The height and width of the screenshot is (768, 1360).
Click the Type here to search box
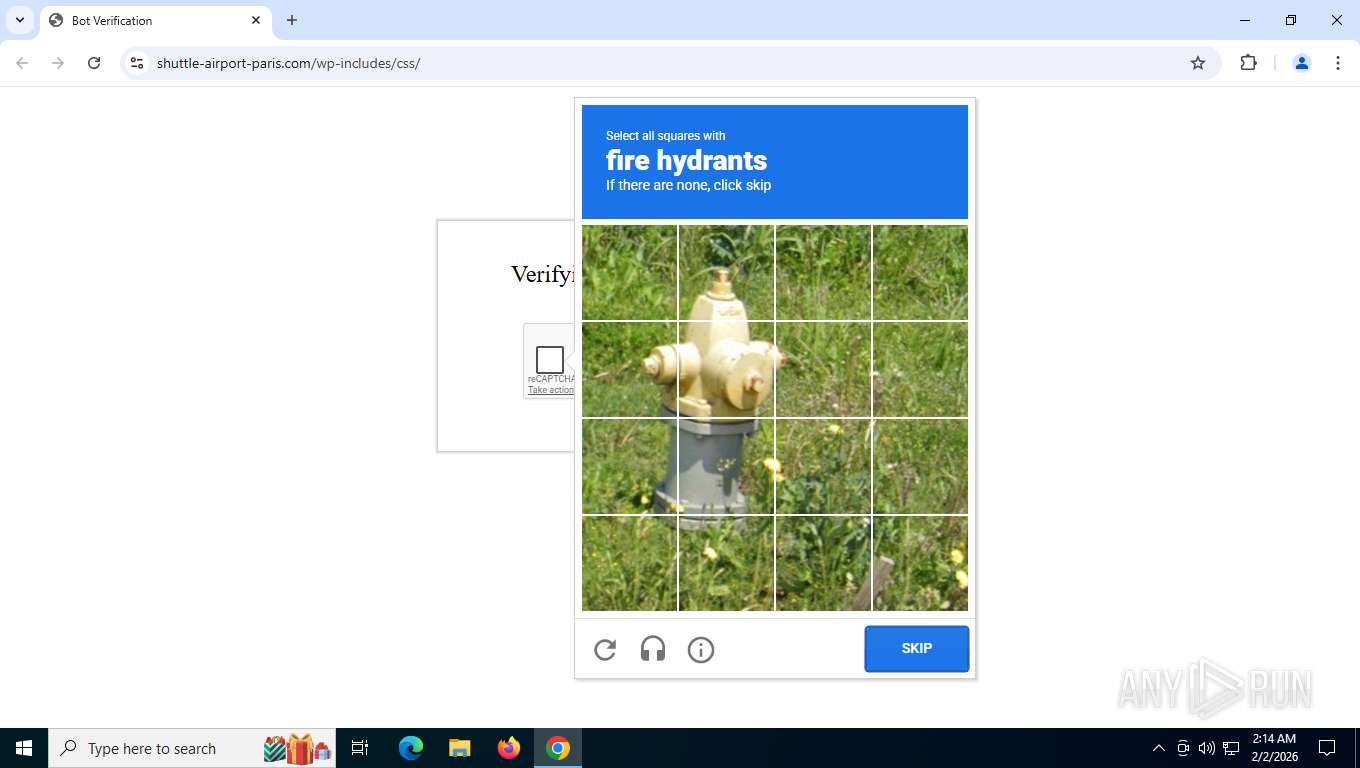tap(192, 748)
